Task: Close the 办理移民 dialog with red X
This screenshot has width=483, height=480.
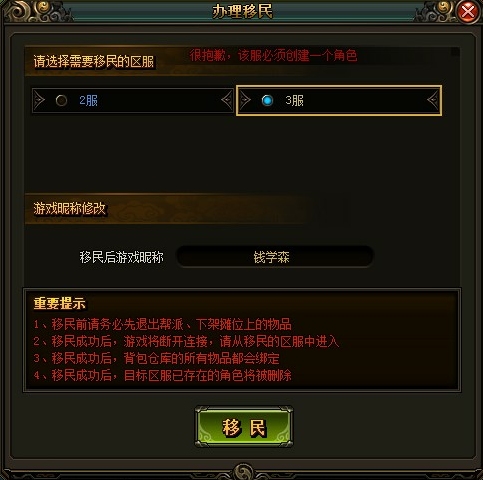Action: pyautogui.click(x=468, y=12)
